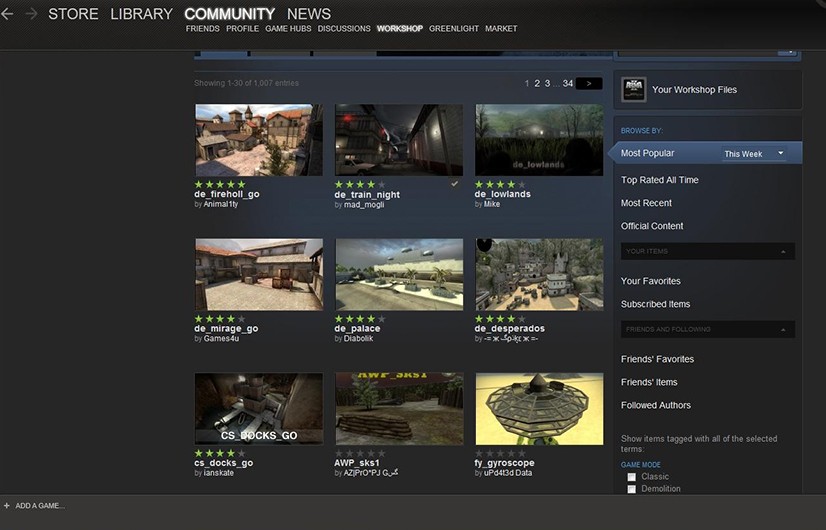This screenshot has width=826, height=530.
Task: Click the star rating for de_palace
Action: click(360, 319)
